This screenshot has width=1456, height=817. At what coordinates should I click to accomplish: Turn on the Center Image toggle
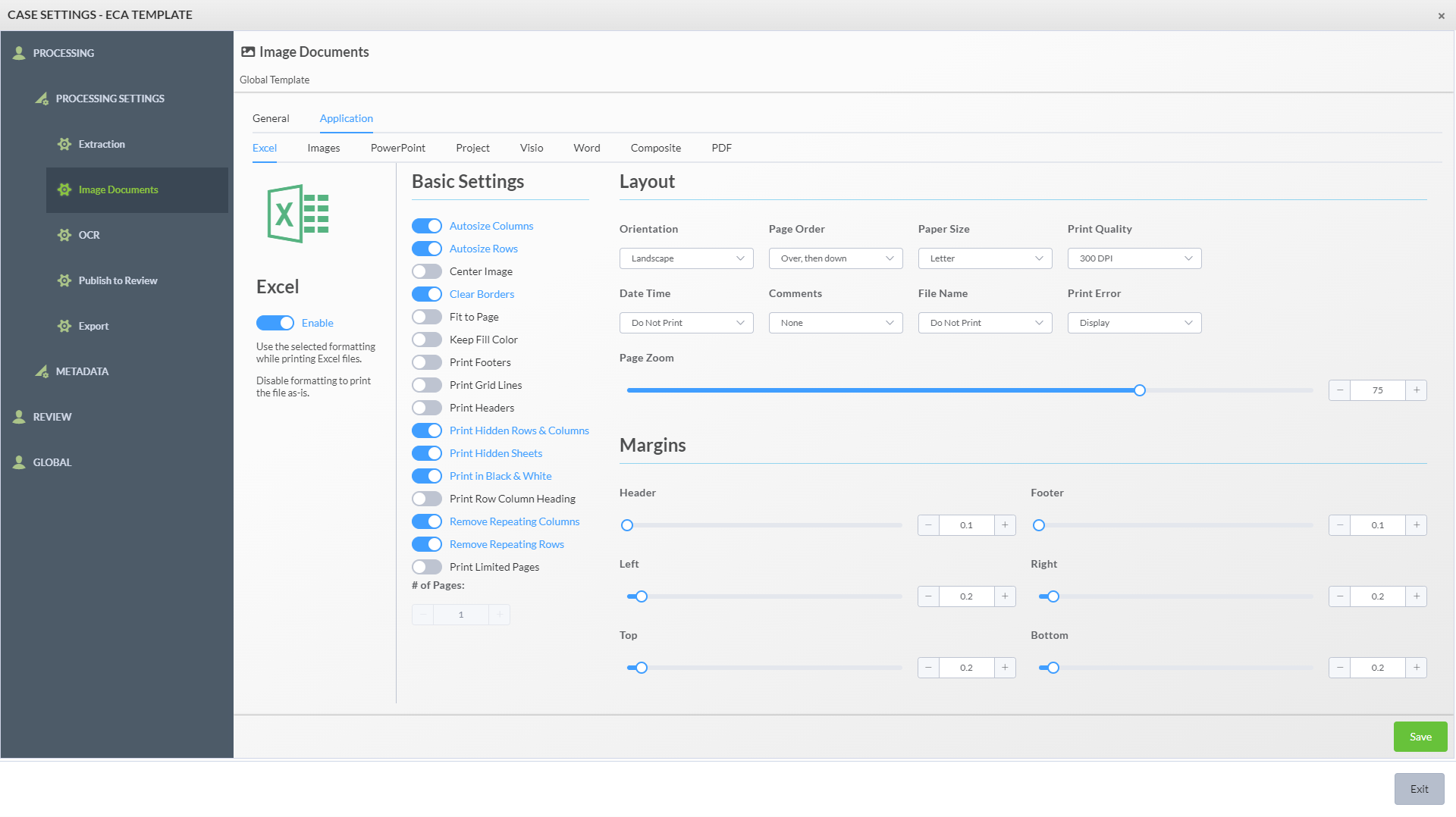tap(427, 271)
